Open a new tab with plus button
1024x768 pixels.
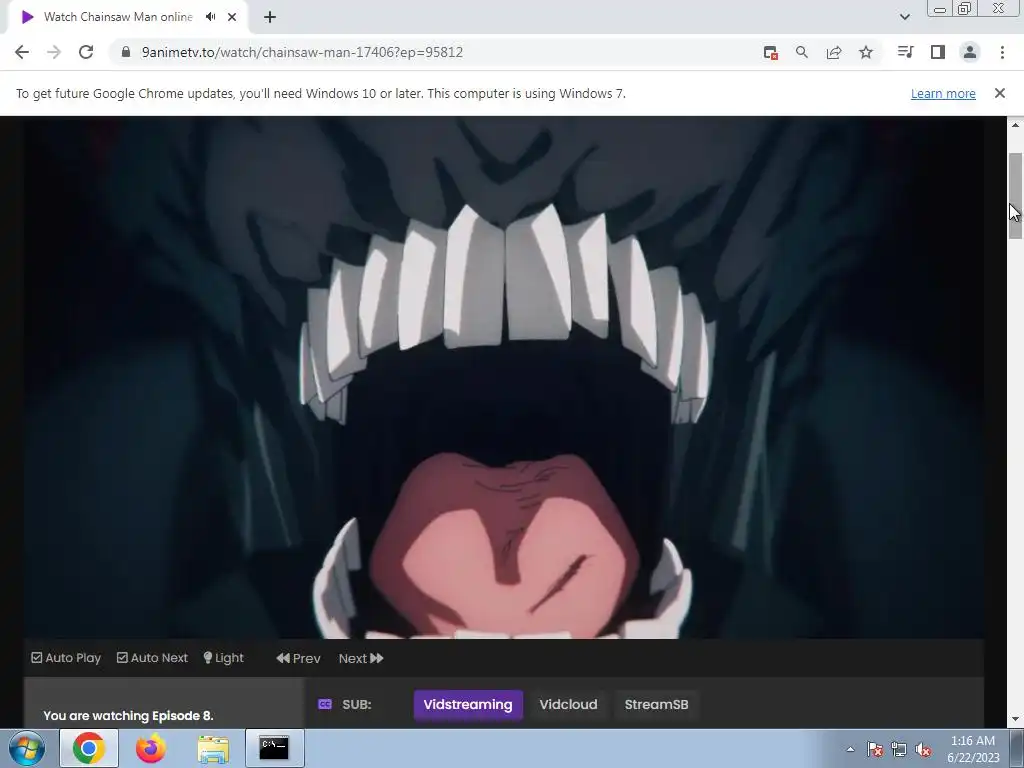(x=270, y=17)
